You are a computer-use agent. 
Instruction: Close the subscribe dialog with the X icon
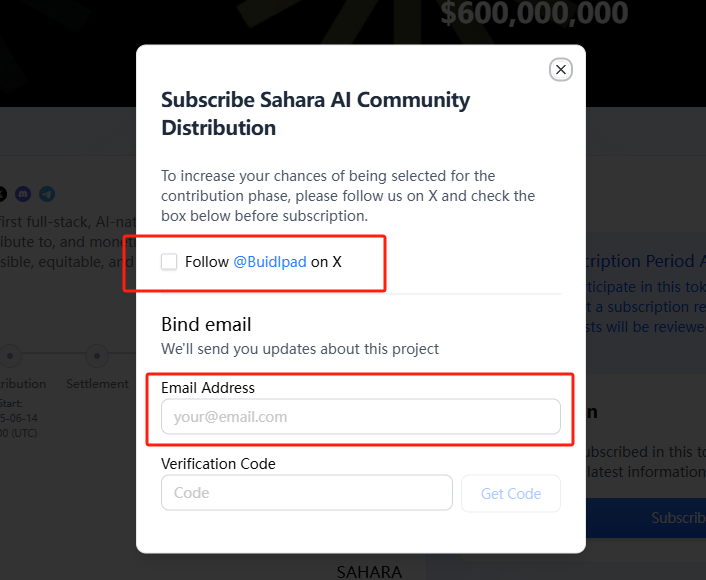561,70
